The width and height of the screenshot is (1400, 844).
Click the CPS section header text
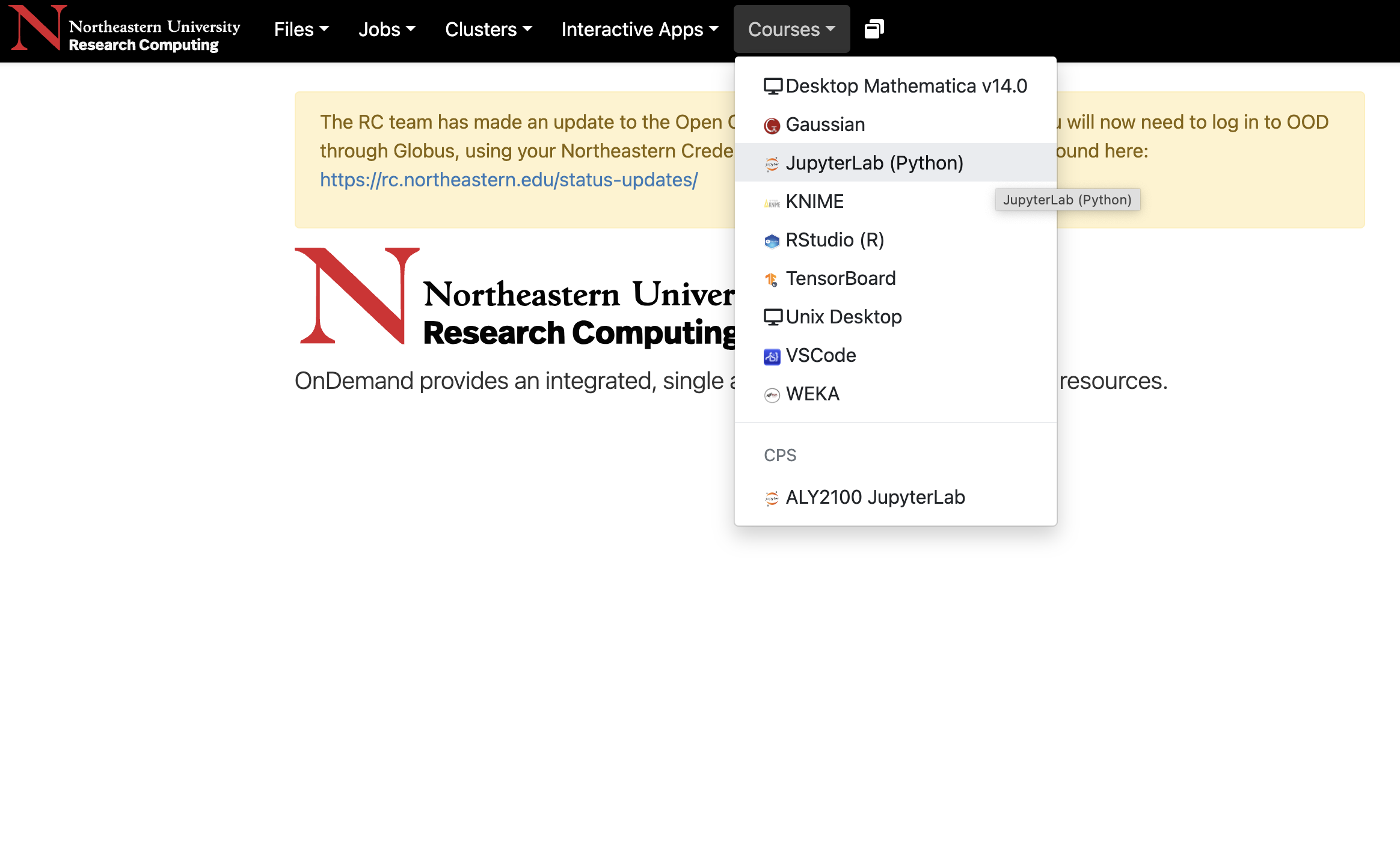[780, 455]
